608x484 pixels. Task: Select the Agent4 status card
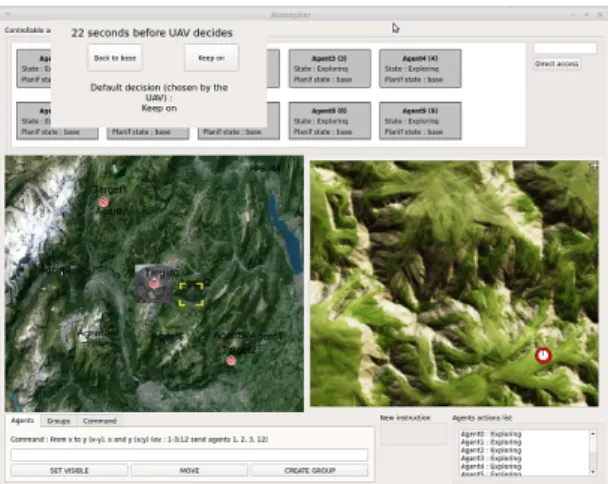click(420, 69)
